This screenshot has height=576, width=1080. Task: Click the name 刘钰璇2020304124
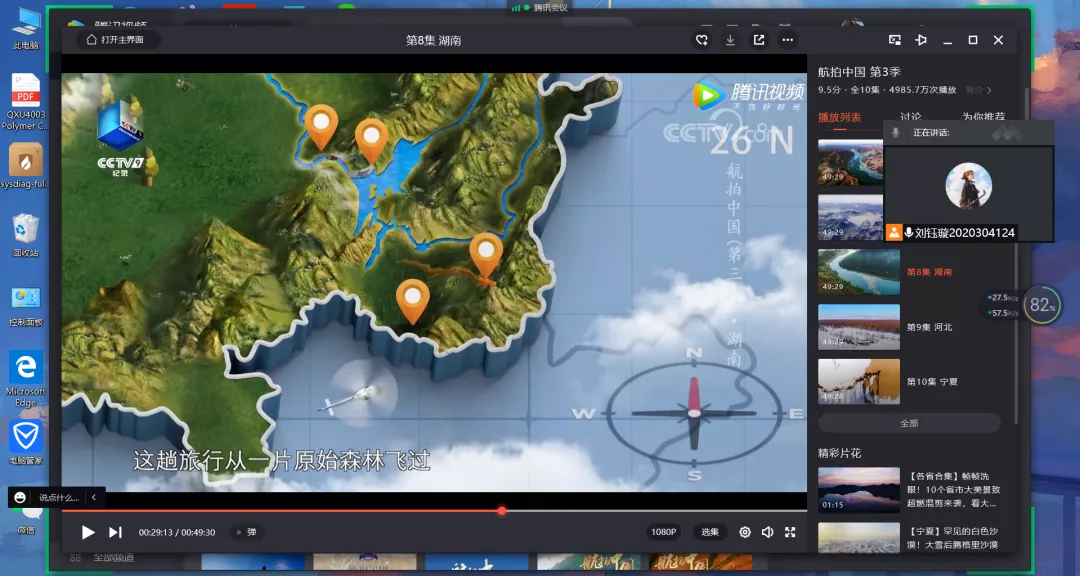964,233
